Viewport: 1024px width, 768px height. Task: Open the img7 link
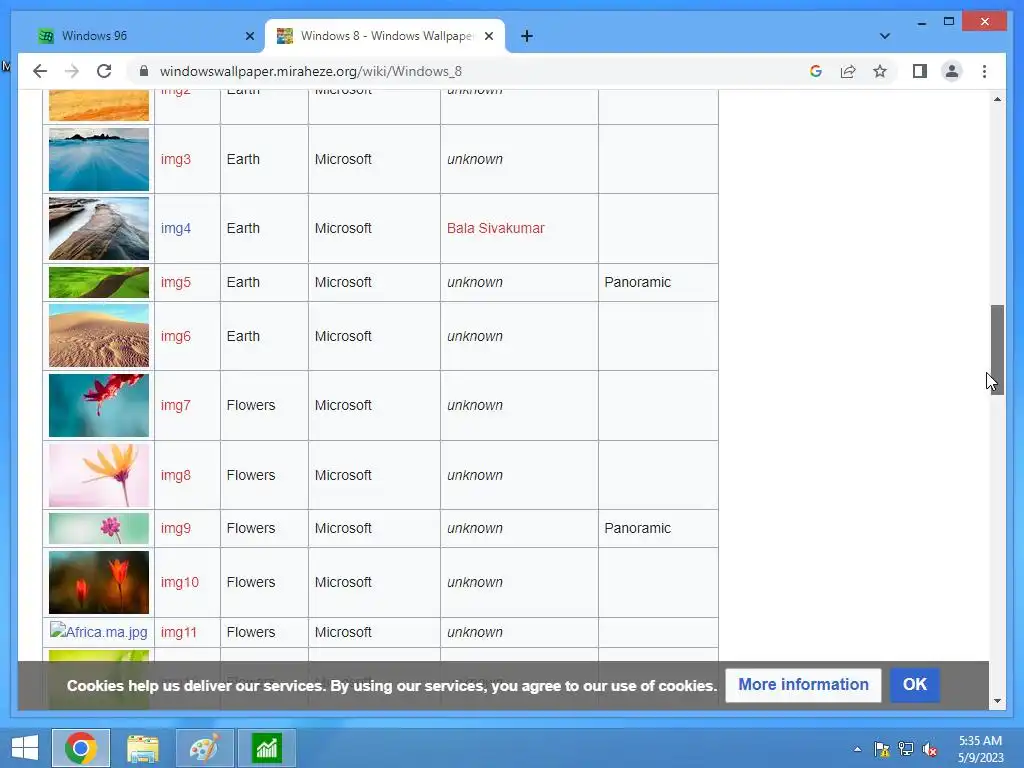(x=176, y=406)
